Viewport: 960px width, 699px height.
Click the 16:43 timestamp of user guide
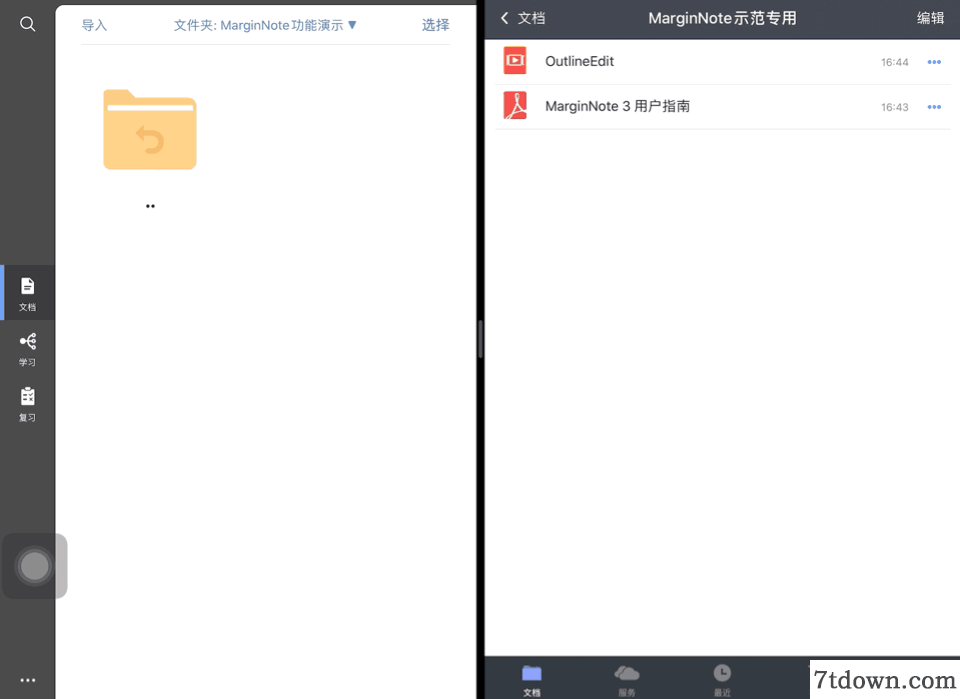pos(894,107)
